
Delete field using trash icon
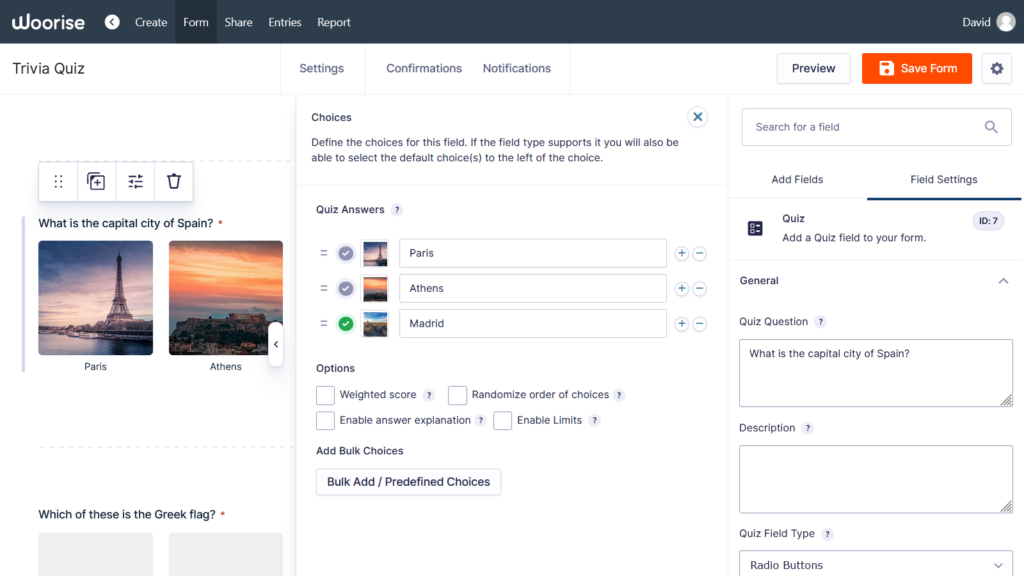[174, 181]
